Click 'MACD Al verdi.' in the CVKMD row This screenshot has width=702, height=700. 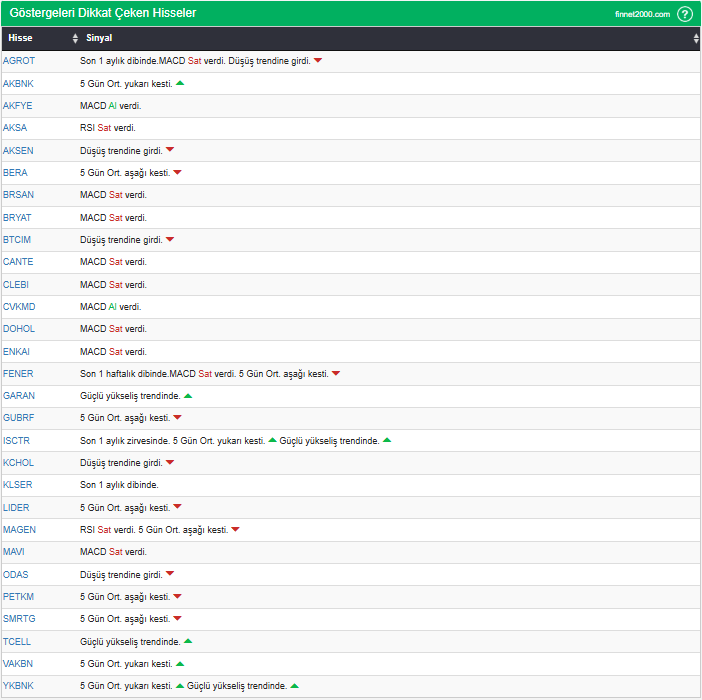coord(111,307)
